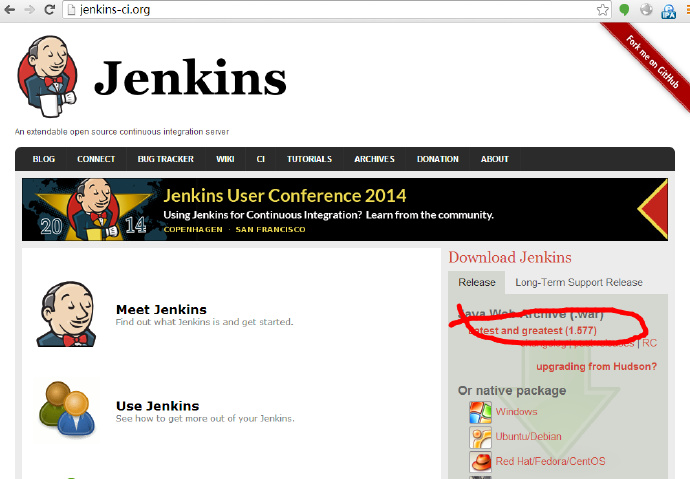Open the BLOG menu item

pyautogui.click(x=44, y=159)
